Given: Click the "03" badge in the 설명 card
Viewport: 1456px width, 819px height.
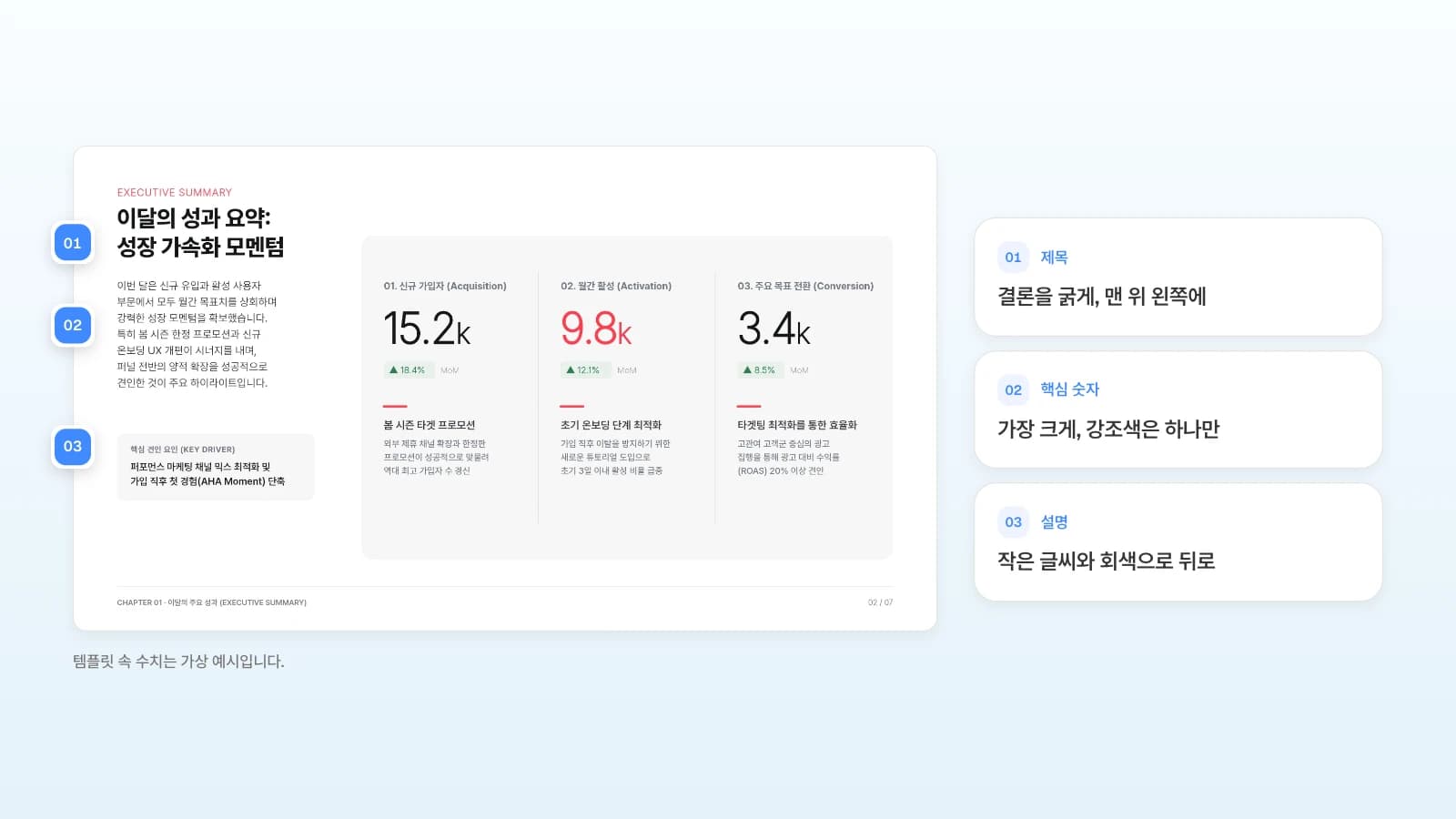Looking at the screenshot, I should (1013, 522).
